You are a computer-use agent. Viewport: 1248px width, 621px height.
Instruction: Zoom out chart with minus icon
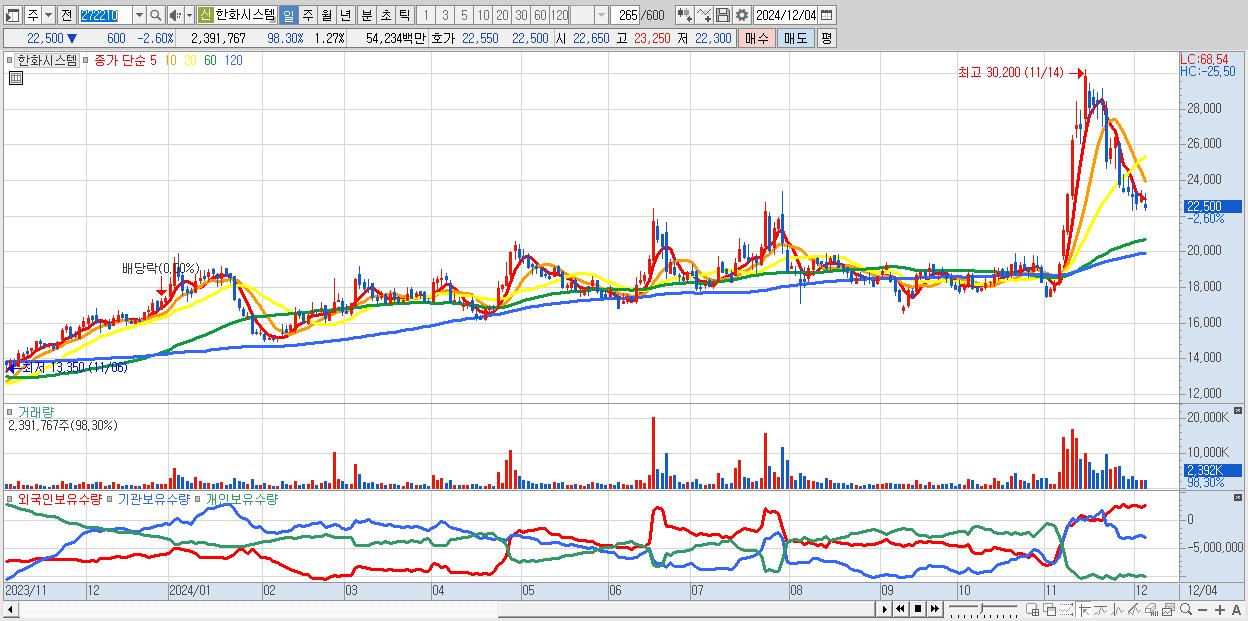1202,610
